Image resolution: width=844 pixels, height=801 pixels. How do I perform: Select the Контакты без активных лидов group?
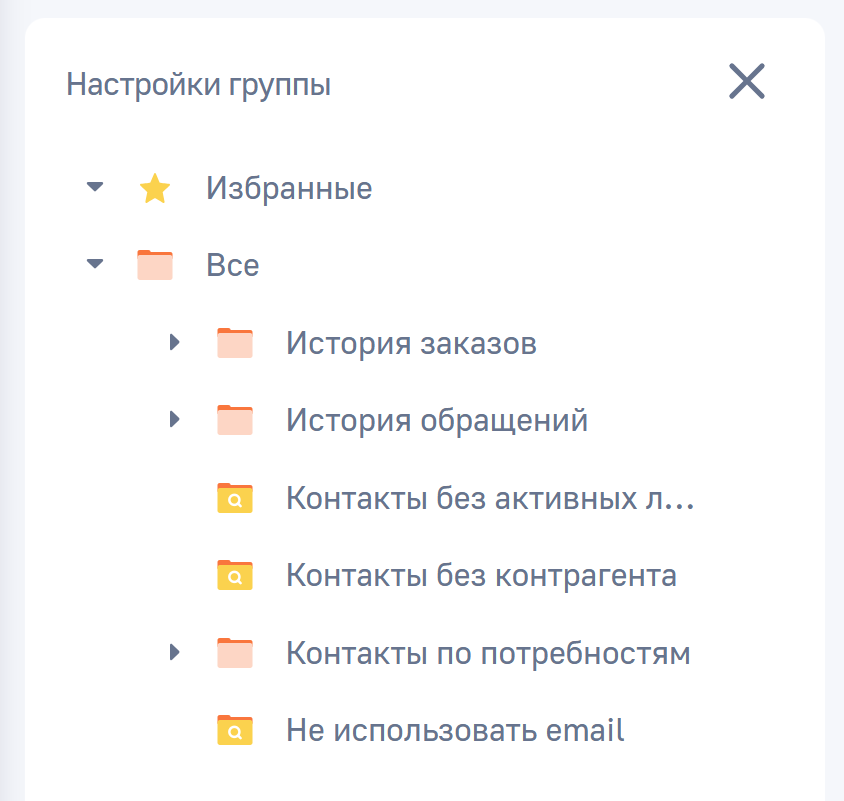pos(490,497)
